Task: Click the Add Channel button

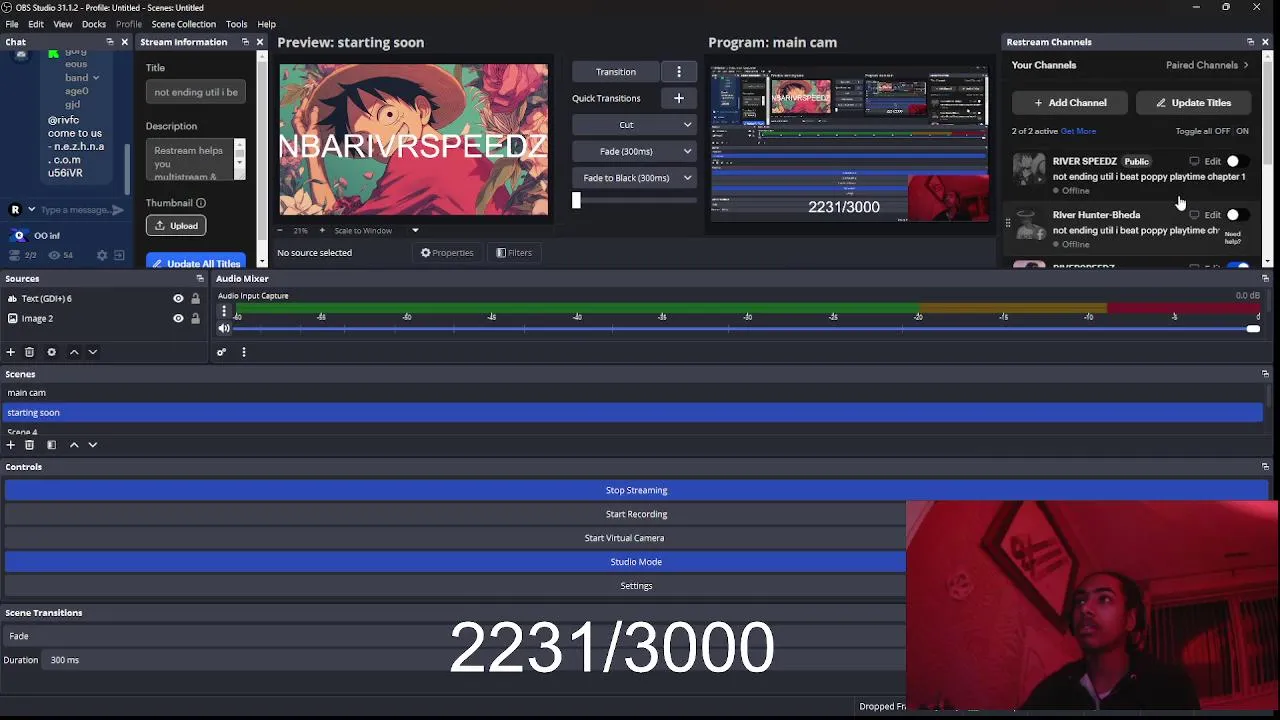Action: click(x=1070, y=103)
